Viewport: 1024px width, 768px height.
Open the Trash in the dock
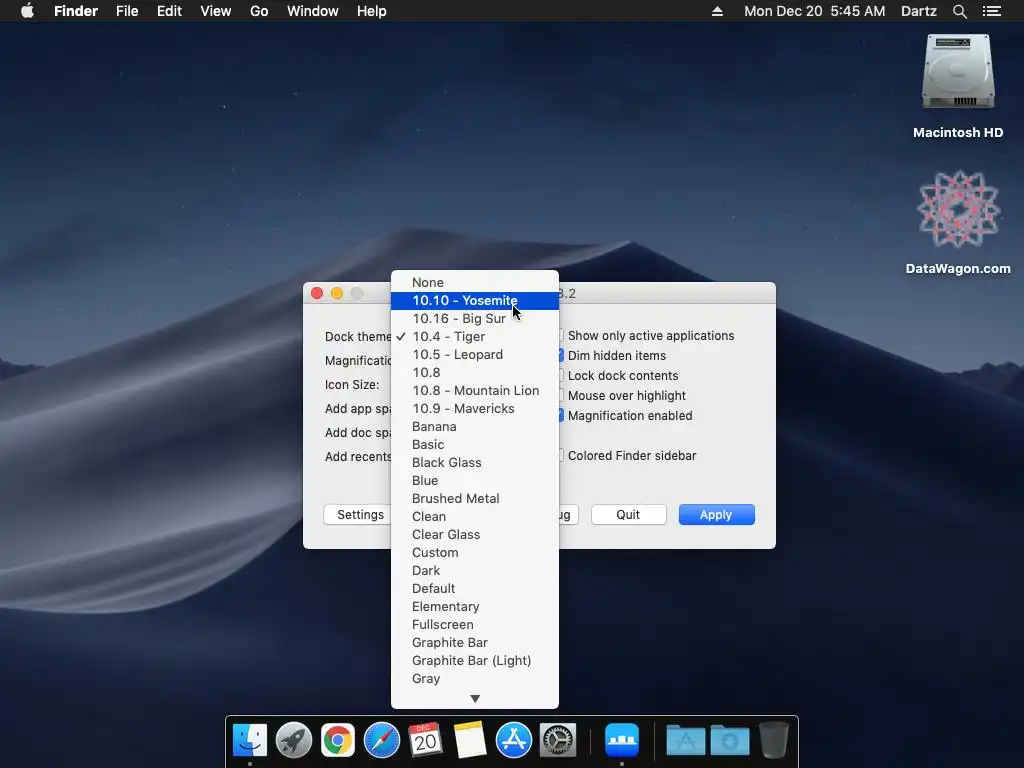[773, 741]
